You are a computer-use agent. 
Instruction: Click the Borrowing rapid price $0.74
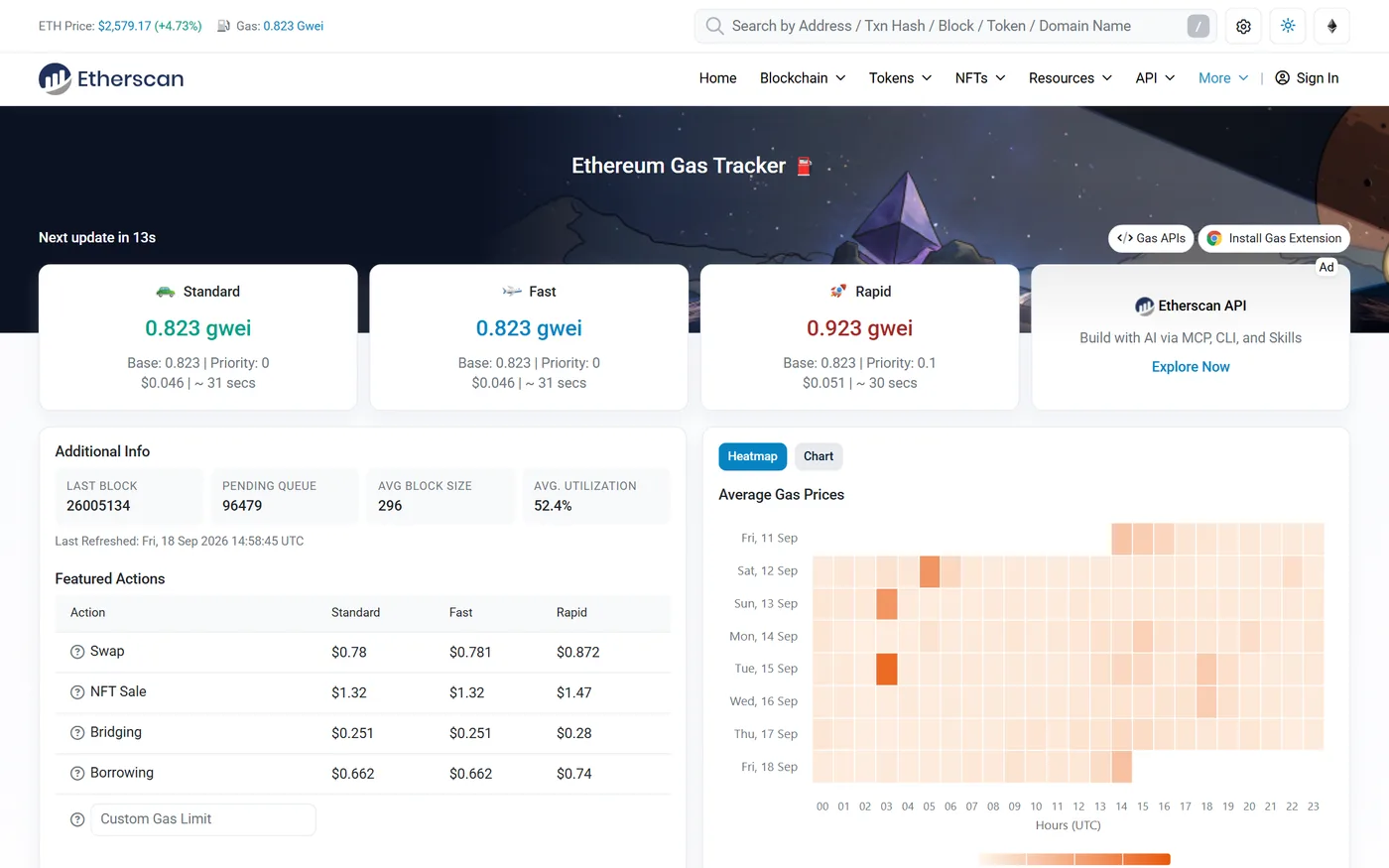[x=574, y=775]
